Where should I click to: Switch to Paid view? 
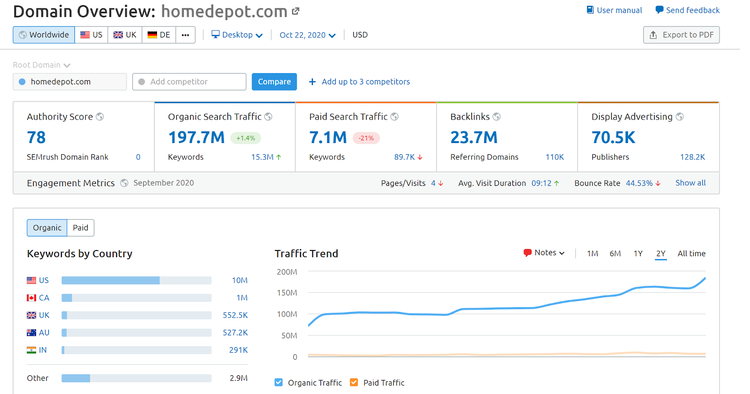[x=80, y=228]
